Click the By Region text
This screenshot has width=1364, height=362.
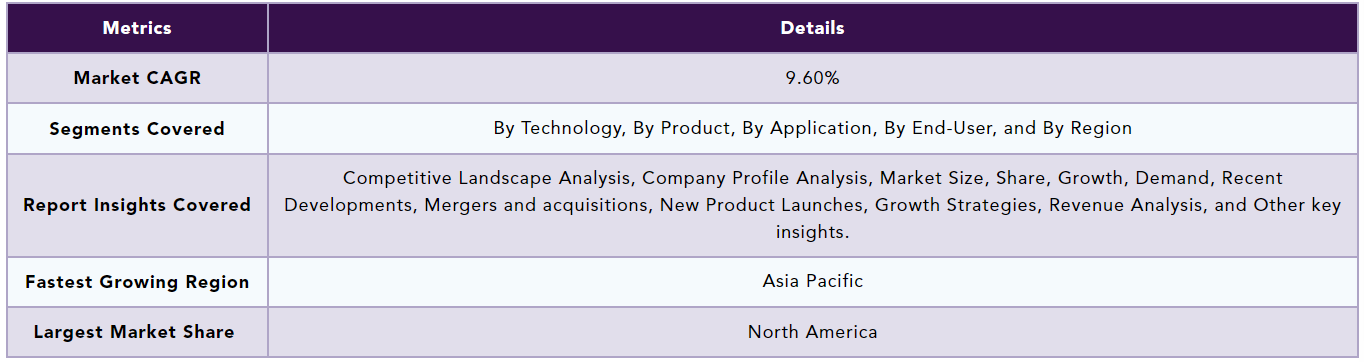(x=1091, y=128)
